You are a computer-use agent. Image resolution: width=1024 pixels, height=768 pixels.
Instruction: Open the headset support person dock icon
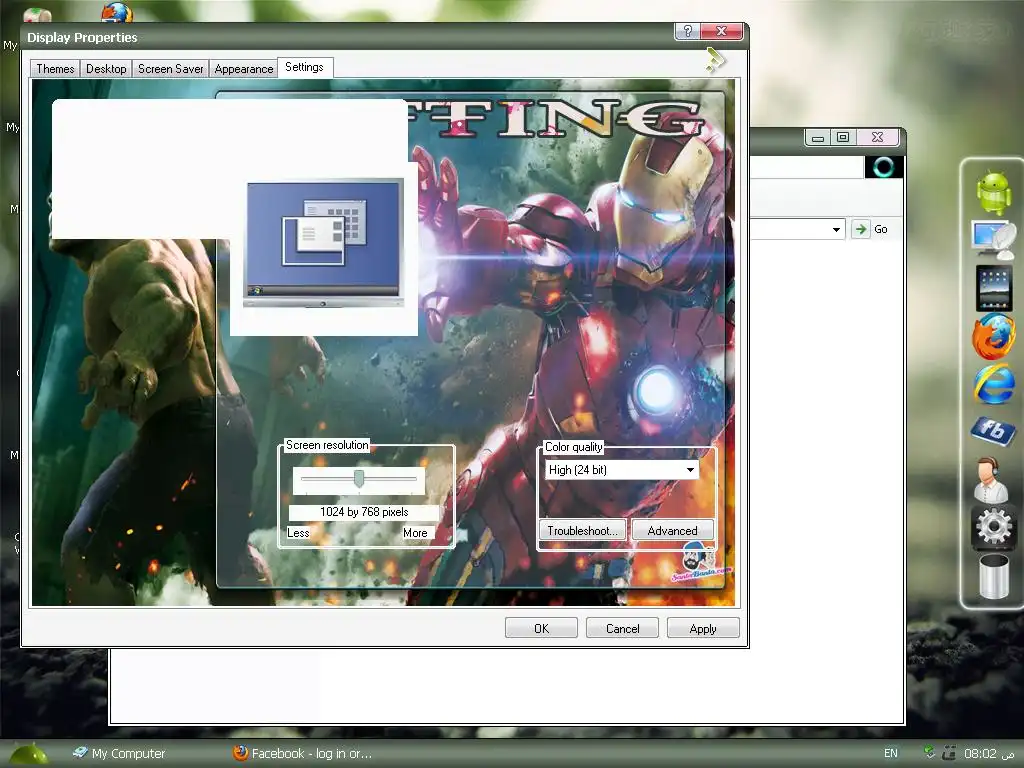(992, 480)
